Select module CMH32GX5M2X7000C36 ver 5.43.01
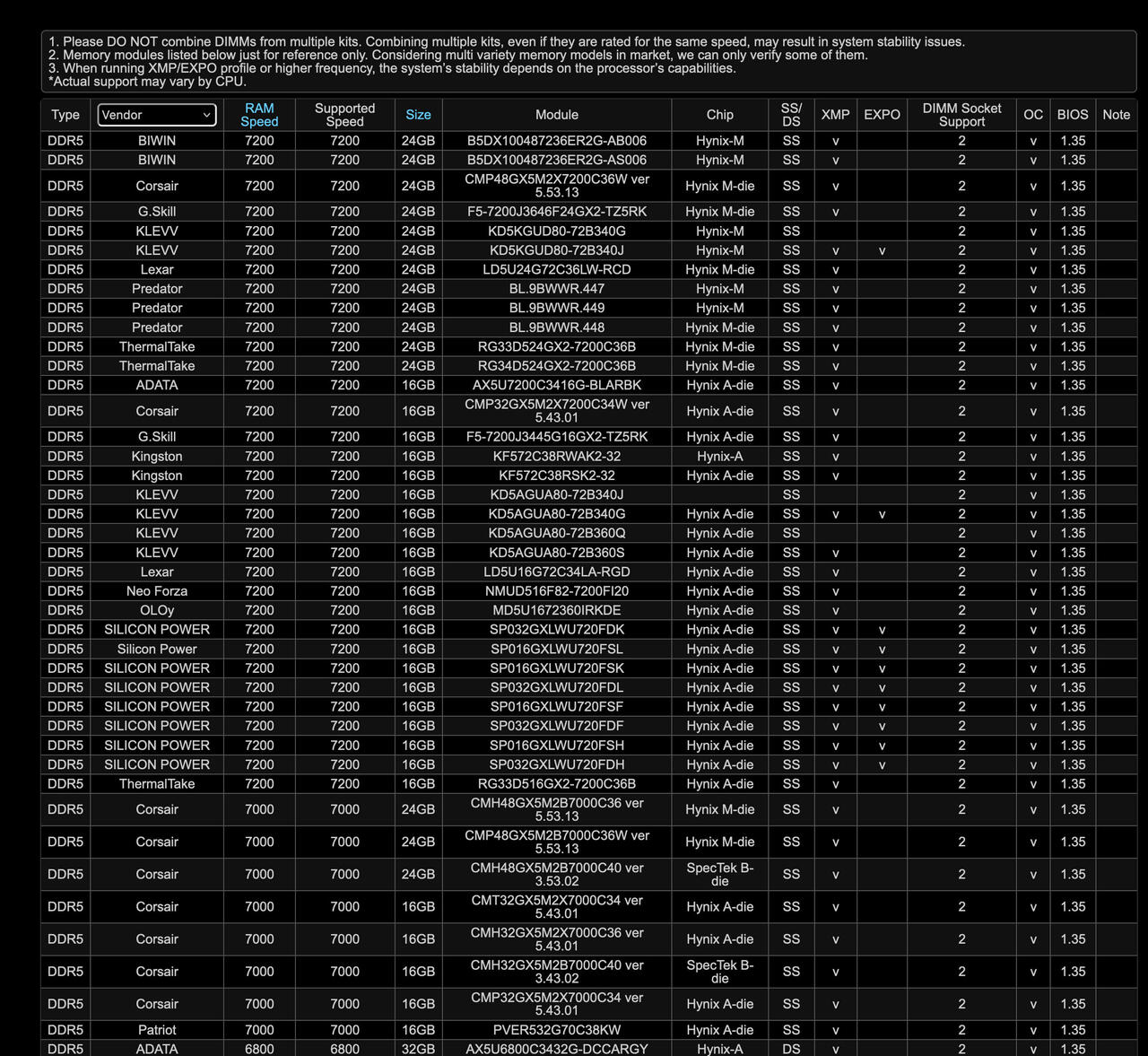1148x1056 pixels. coord(557,938)
